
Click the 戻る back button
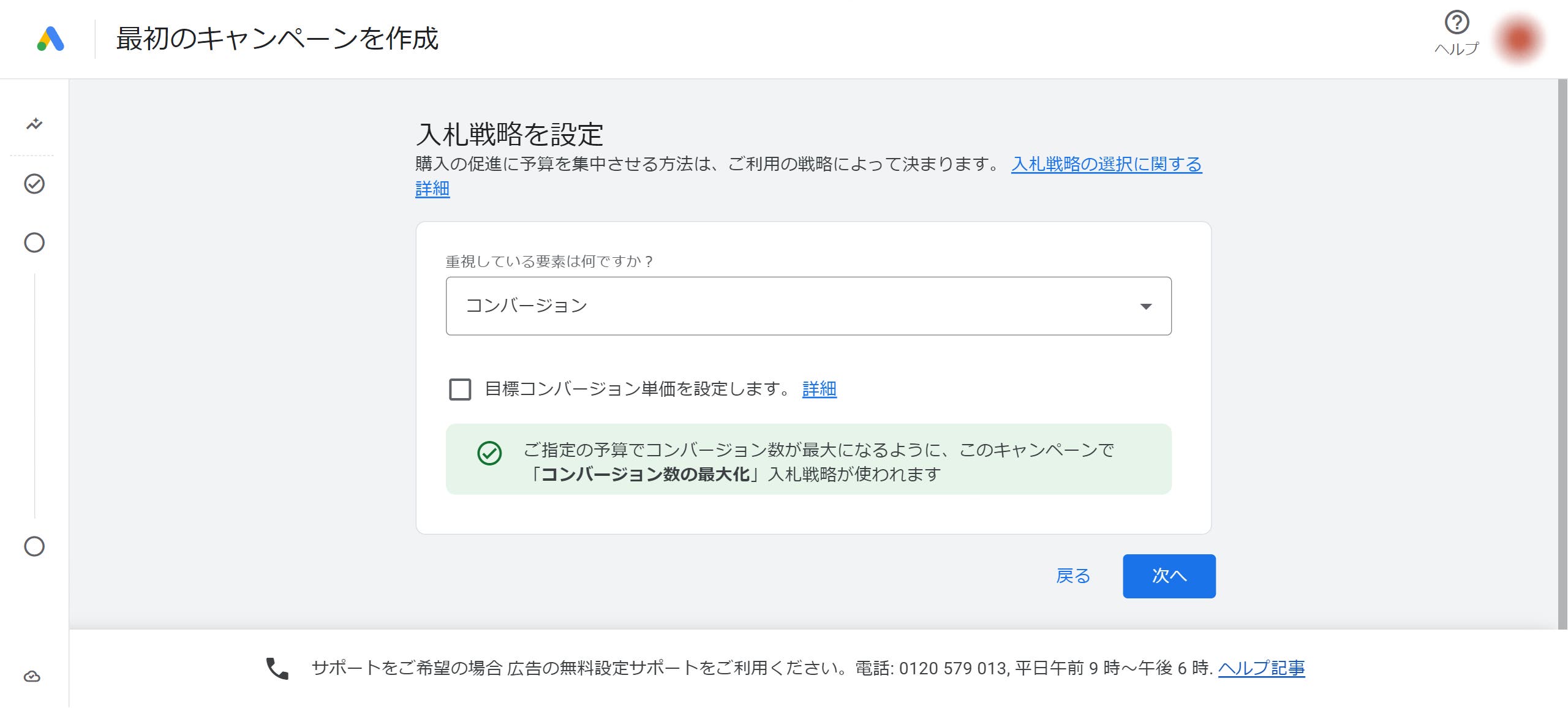(x=1073, y=576)
